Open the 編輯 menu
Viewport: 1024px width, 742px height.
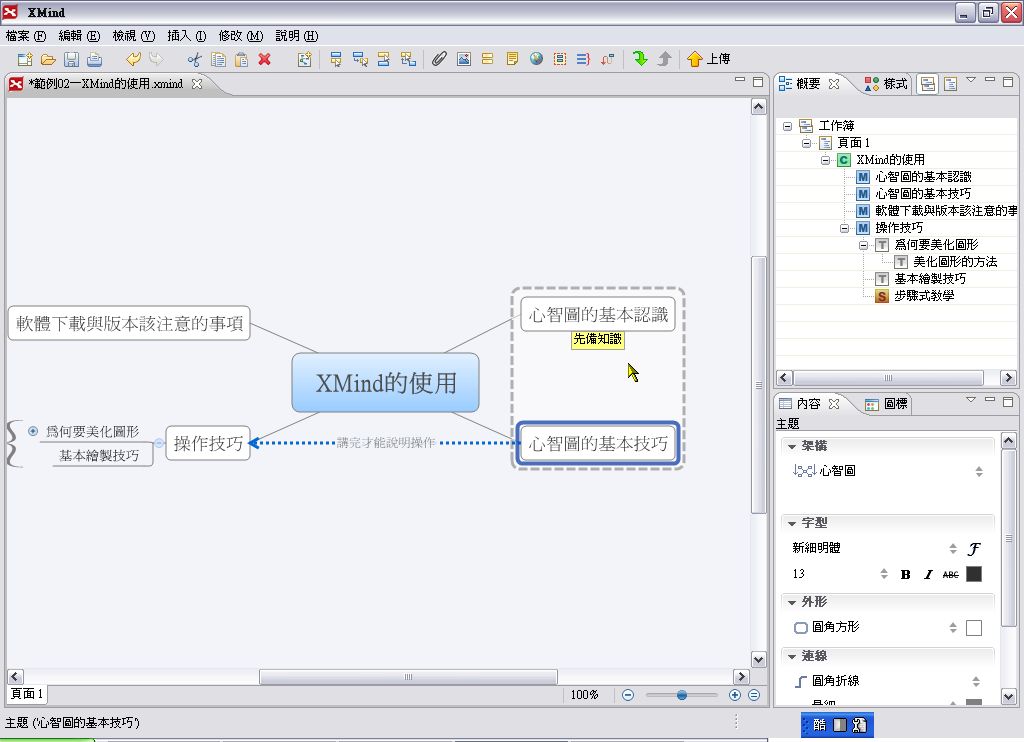click(x=80, y=36)
